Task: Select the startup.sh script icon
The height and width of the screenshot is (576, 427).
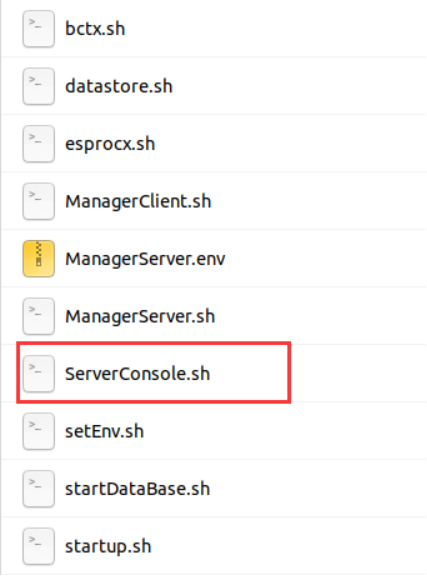Action: click(39, 547)
